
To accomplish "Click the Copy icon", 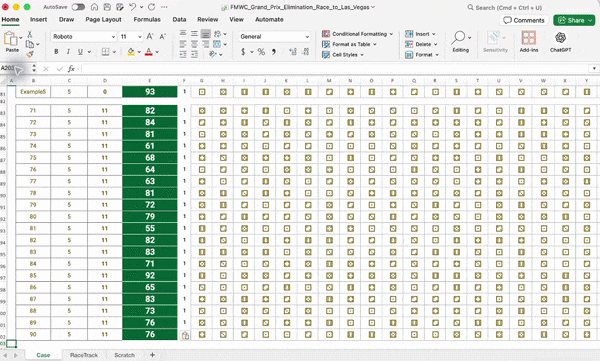I will click(x=30, y=44).
